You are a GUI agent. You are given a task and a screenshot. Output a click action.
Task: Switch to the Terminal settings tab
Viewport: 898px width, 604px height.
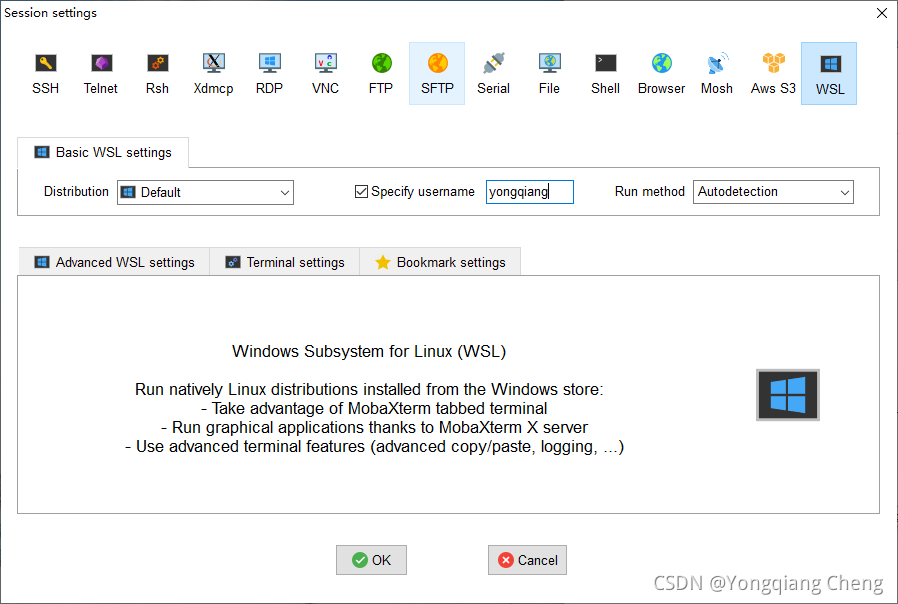(284, 261)
